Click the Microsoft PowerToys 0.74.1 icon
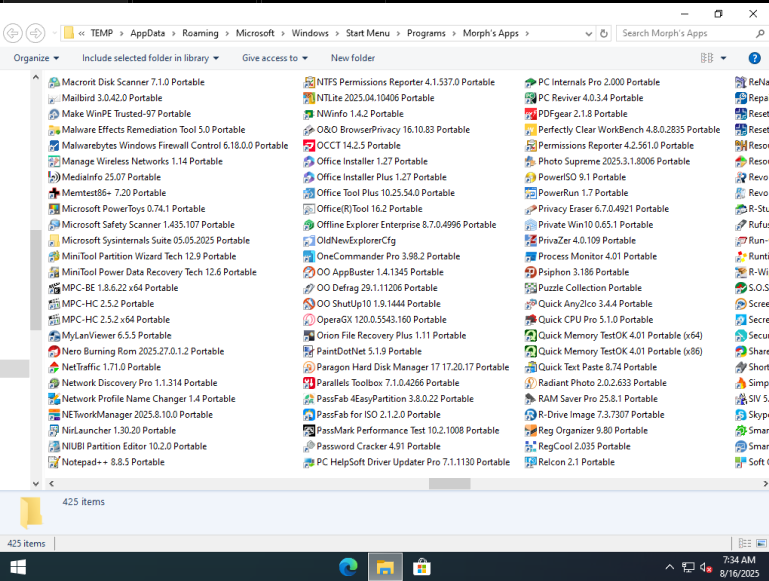The width and height of the screenshot is (769, 581). click(x=54, y=209)
